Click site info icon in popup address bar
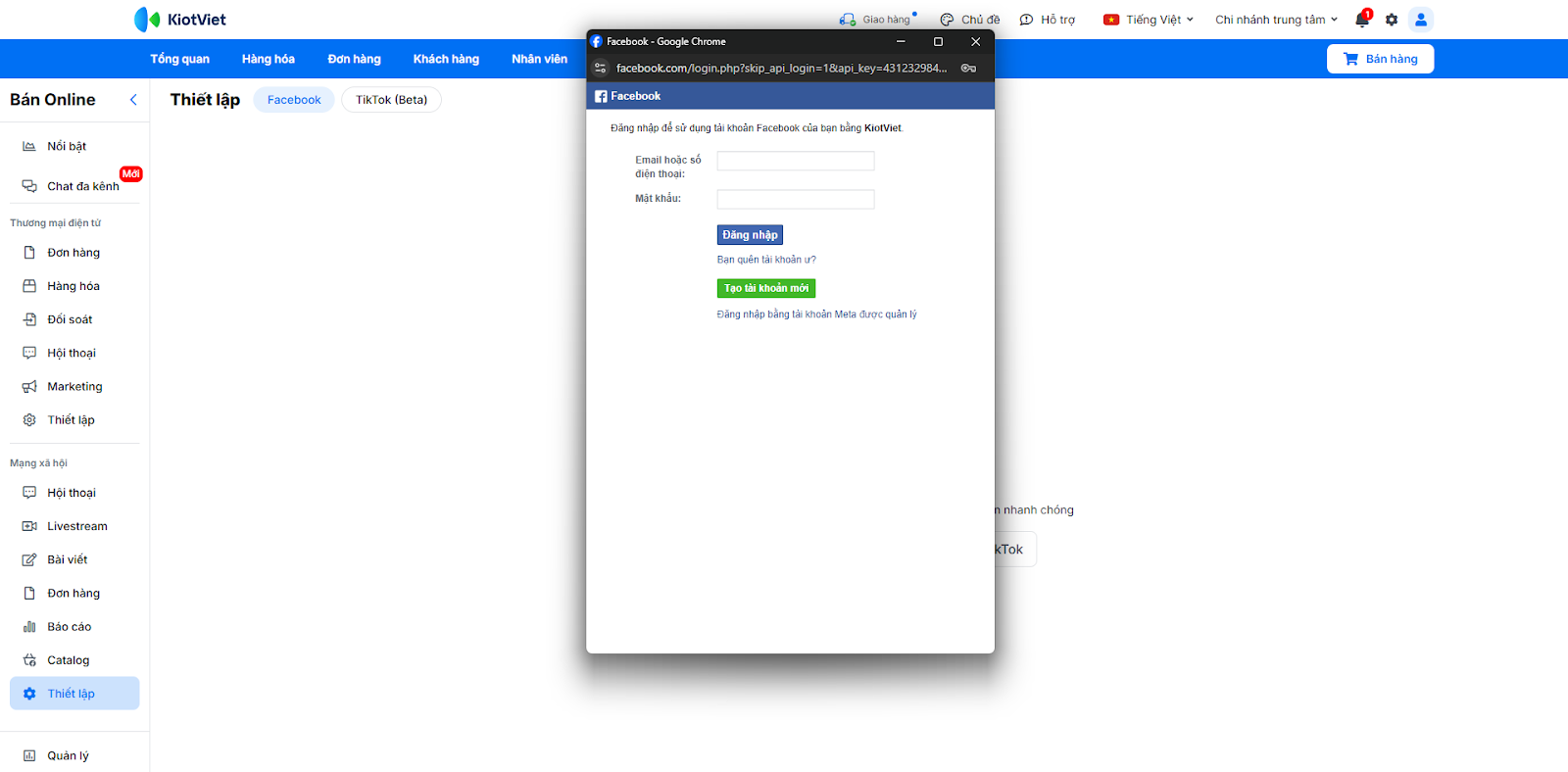 tap(601, 68)
